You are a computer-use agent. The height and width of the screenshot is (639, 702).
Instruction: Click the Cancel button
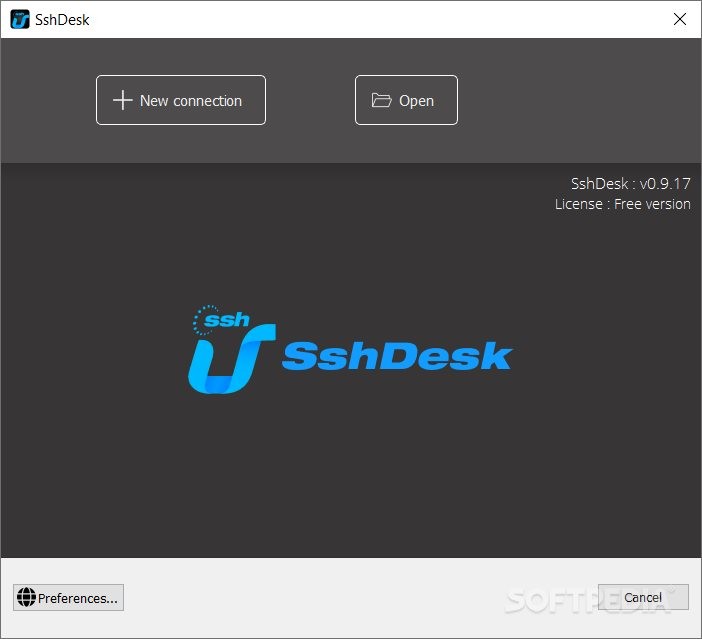point(643,597)
